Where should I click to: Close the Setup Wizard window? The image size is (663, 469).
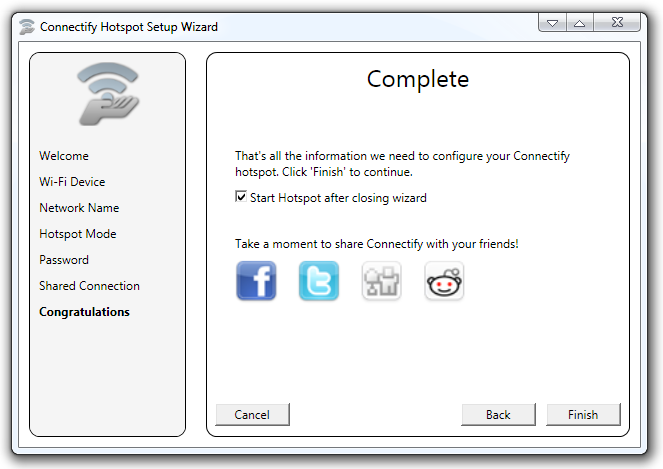point(617,22)
